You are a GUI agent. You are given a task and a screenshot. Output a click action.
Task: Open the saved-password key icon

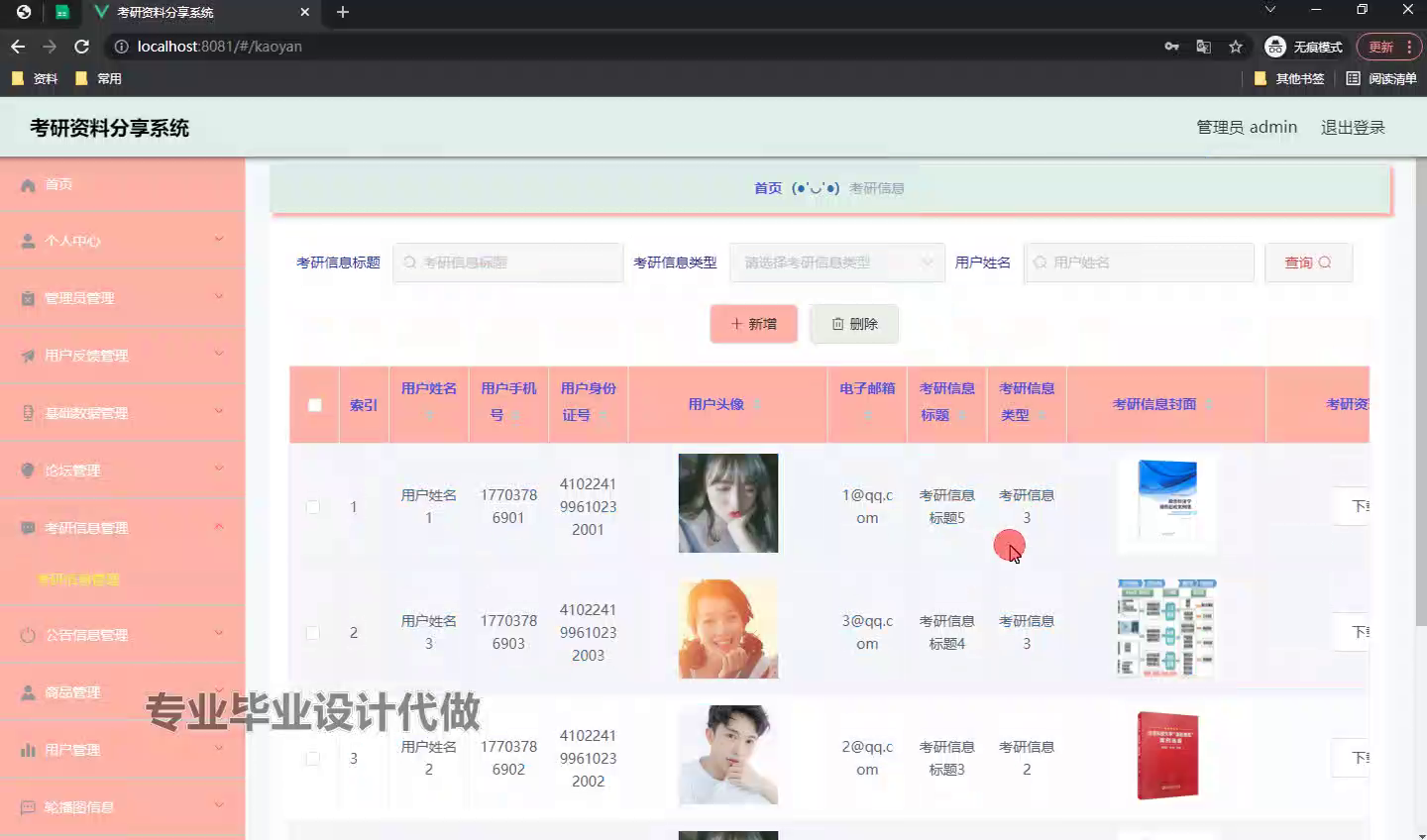tap(1171, 47)
